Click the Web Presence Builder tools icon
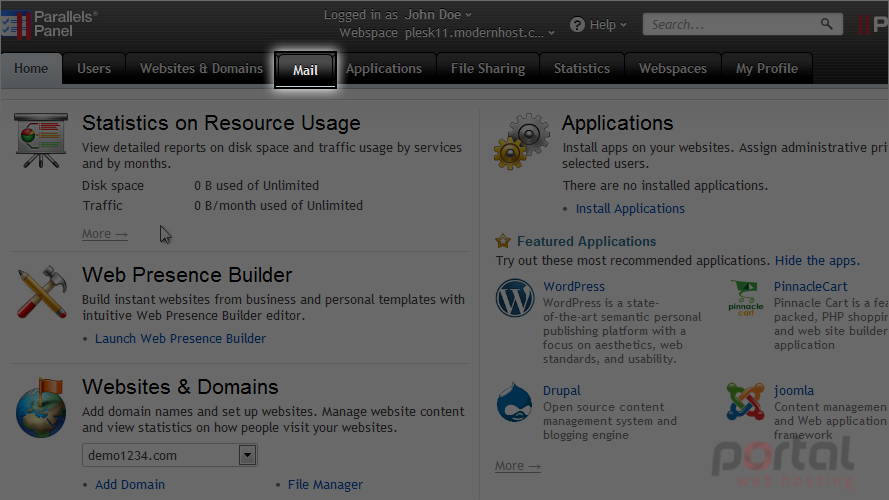The image size is (889, 500). (42, 292)
